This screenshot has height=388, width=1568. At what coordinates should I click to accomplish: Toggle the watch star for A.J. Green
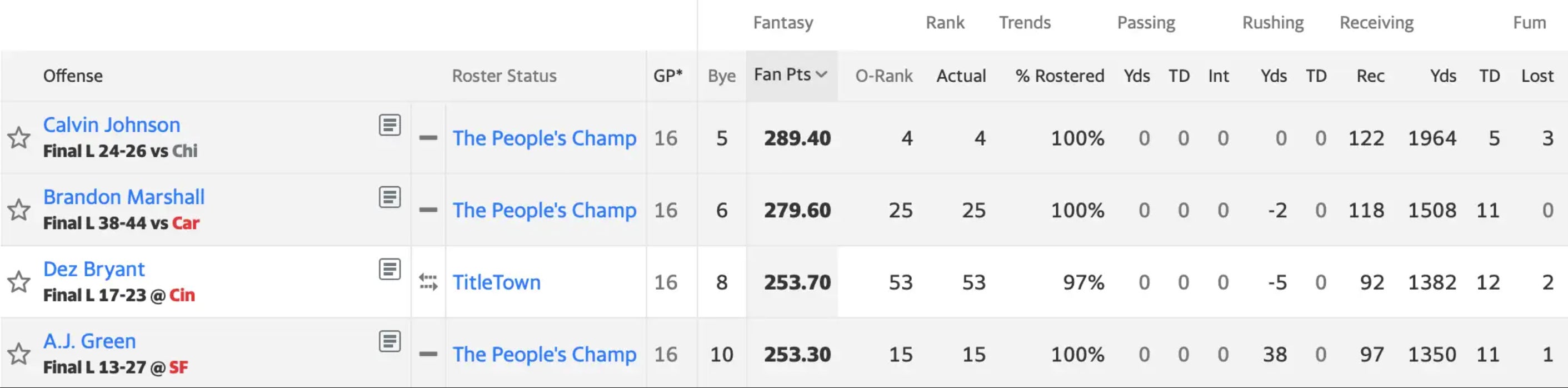pos(19,354)
